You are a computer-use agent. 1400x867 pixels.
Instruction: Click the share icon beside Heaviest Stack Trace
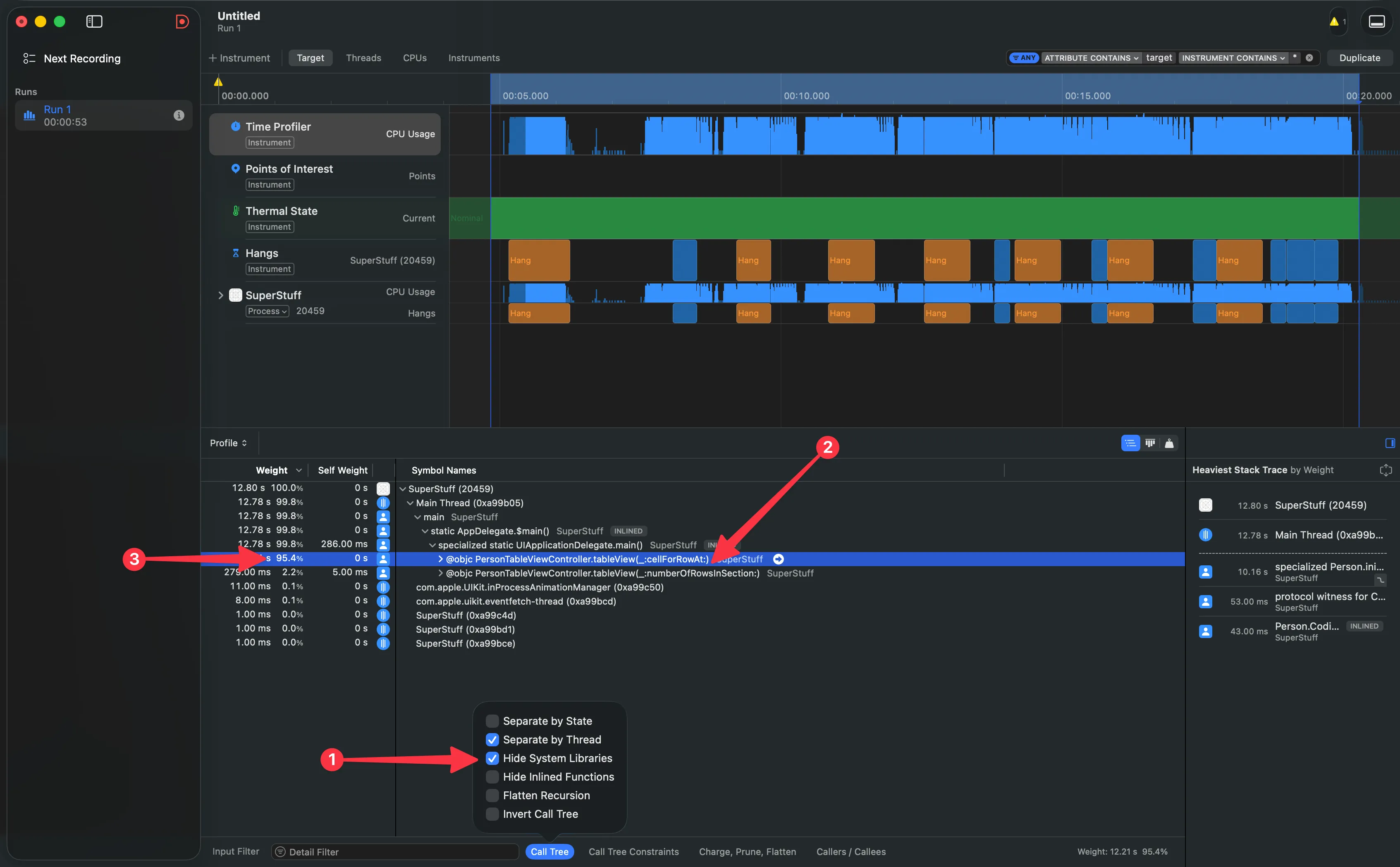point(1386,469)
